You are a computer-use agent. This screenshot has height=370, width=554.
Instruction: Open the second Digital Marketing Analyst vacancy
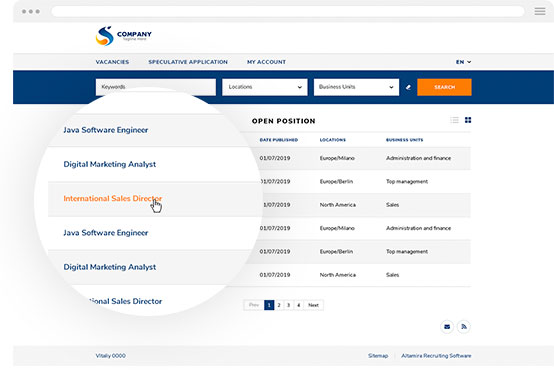[110, 267]
